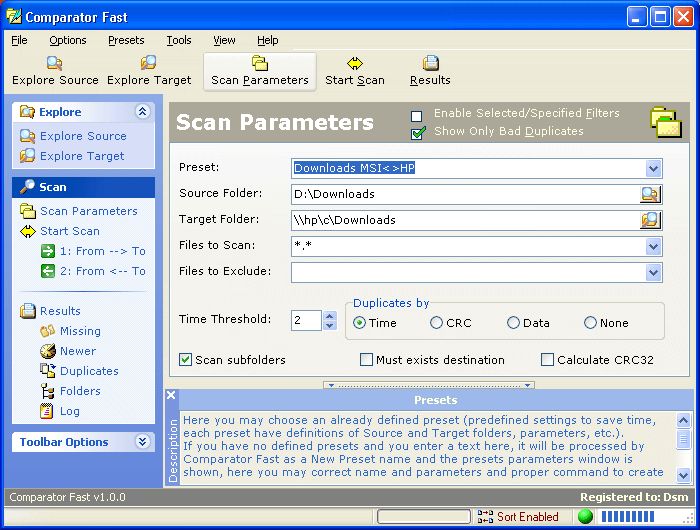
Task: Click the green status indicator in status bar
Action: pyautogui.click(x=585, y=517)
